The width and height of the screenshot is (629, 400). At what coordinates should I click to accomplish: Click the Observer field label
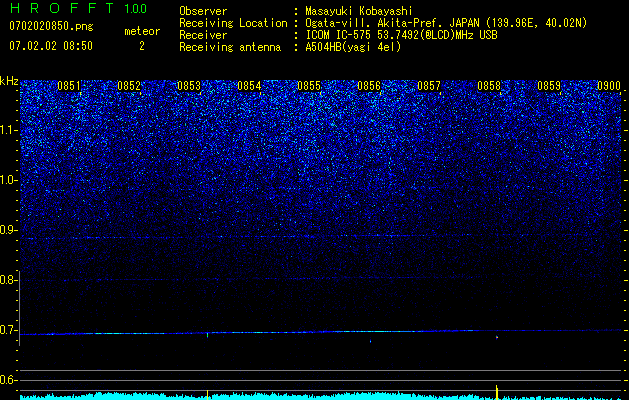(203, 11)
